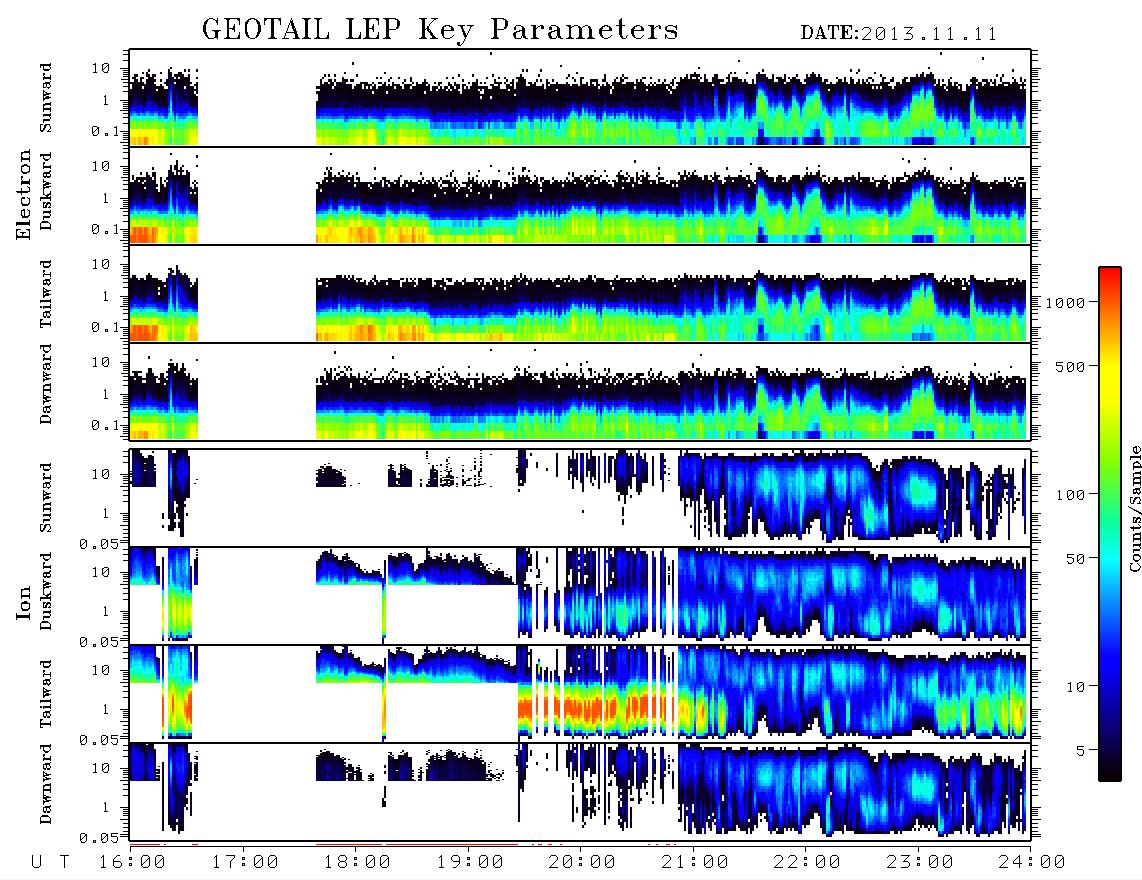Viewport: 1142px width, 880px height.
Task: Click the Electron Dawnward panel label
Action: pos(46,385)
